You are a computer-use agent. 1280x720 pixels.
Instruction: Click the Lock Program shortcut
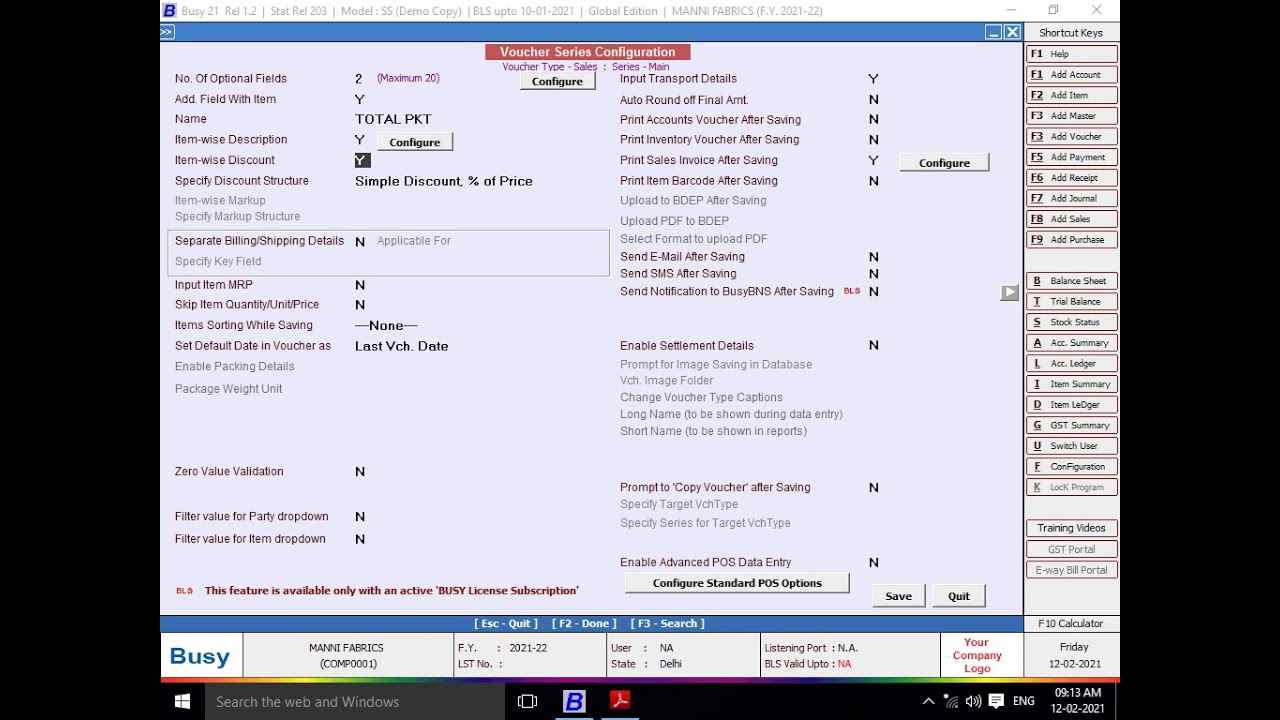tap(1071, 487)
